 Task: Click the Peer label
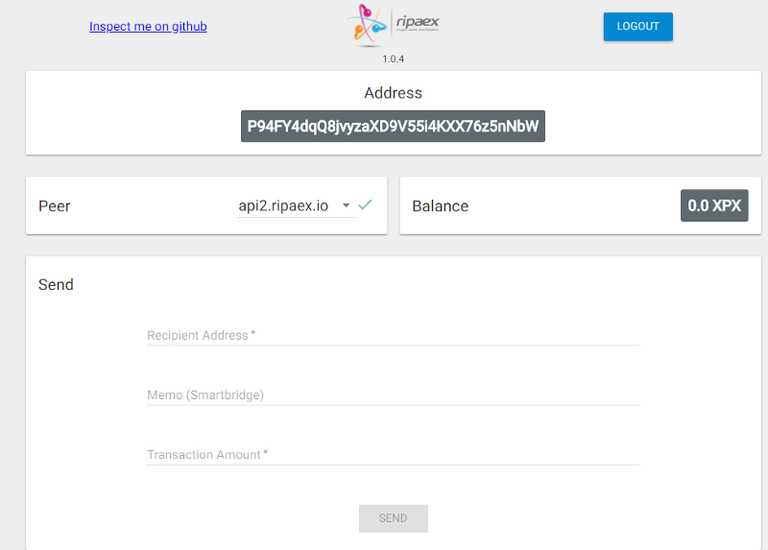point(54,206)
